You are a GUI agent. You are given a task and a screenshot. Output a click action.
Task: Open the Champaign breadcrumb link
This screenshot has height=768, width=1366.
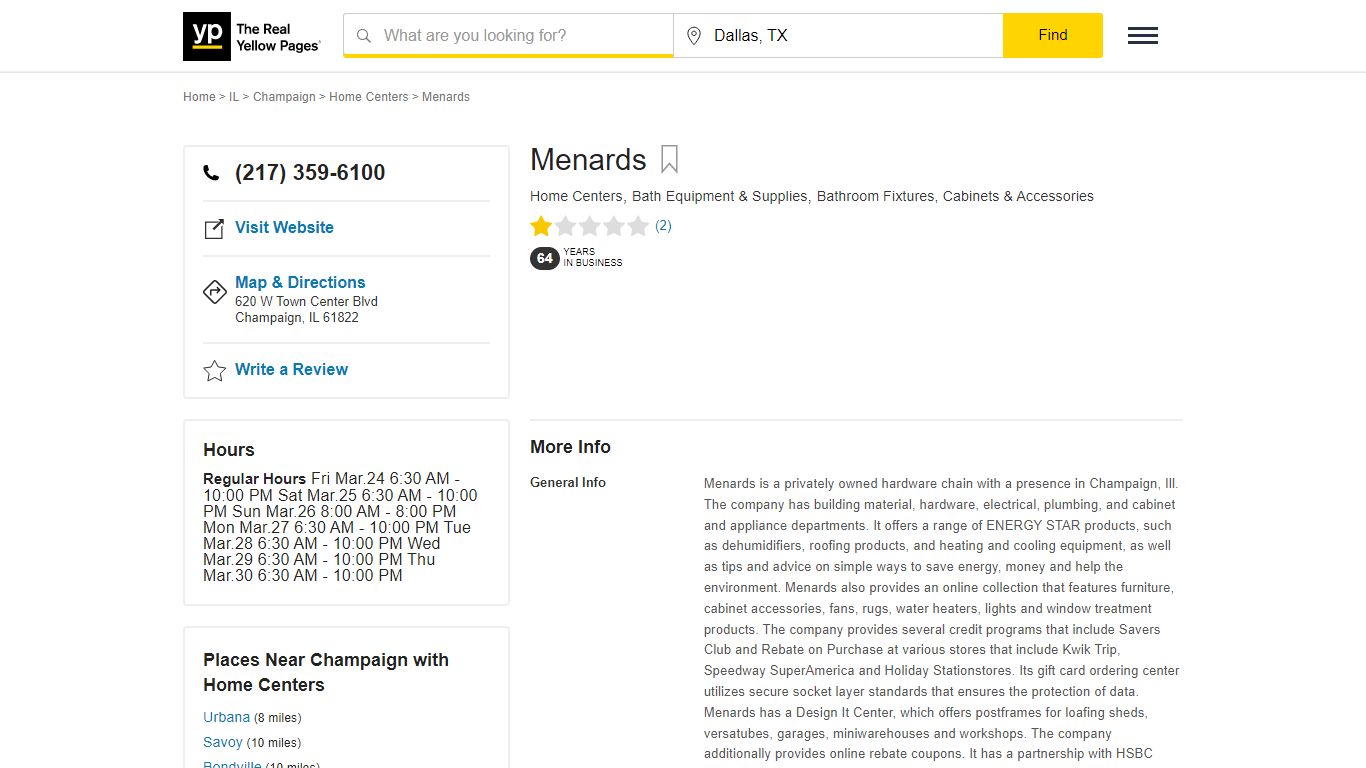coord(284,97)
